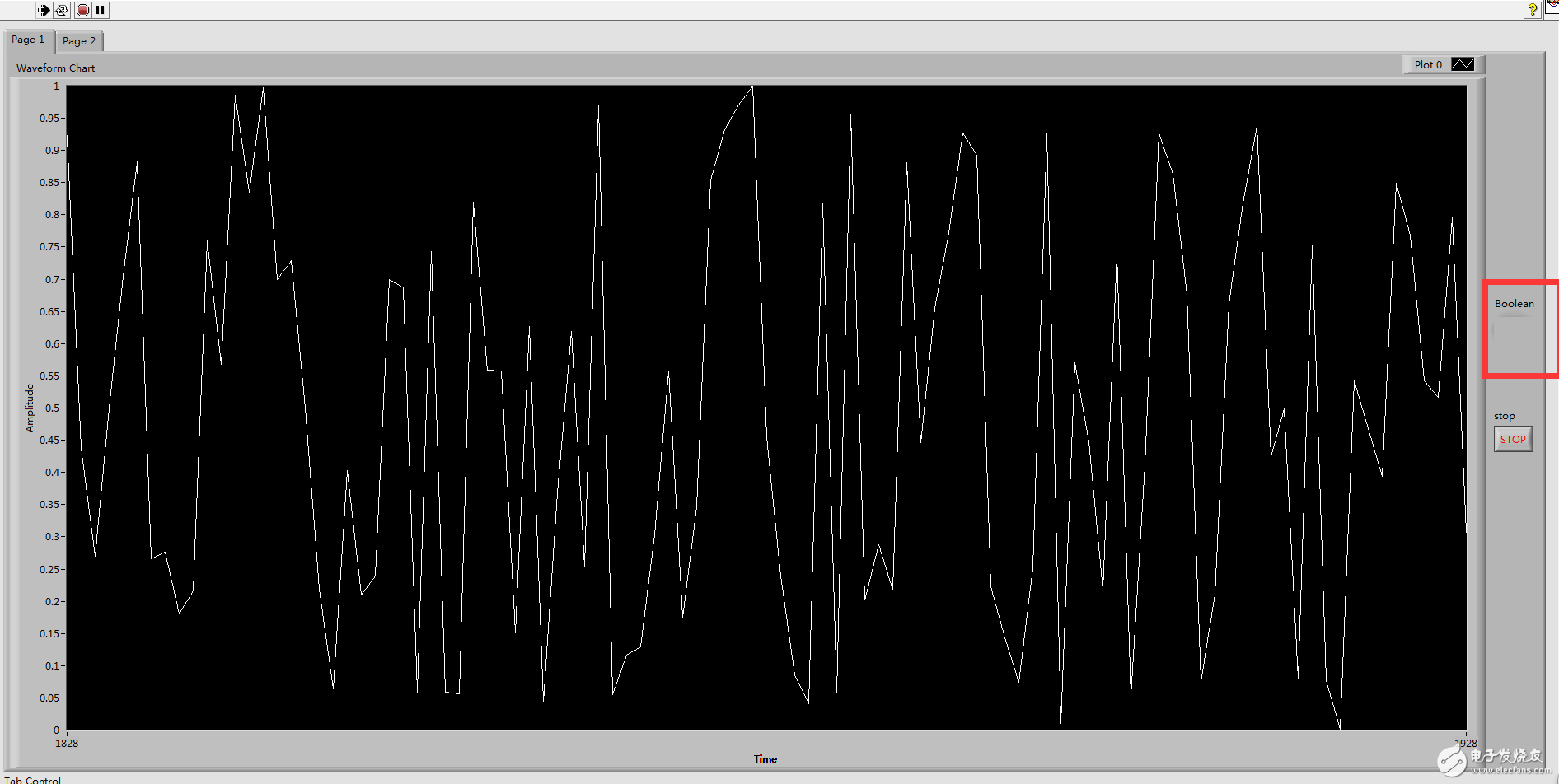Click the y-axis minimum value 0
Screen dimensions: 1559x784
point(56,730)
